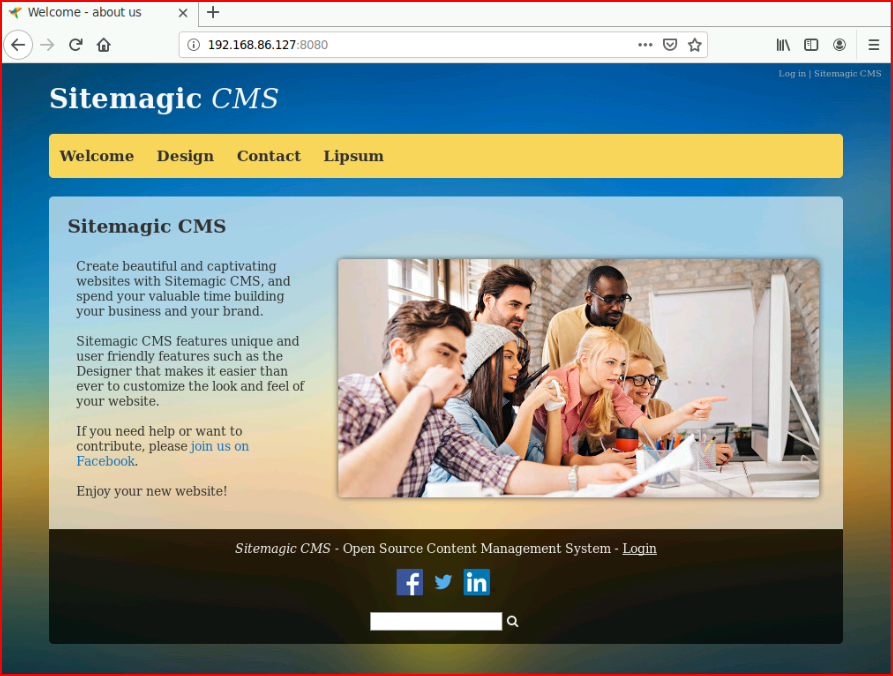Screen dimensions: 893x676
Task: Click the team photo image
Action: [x=579, y=378]
